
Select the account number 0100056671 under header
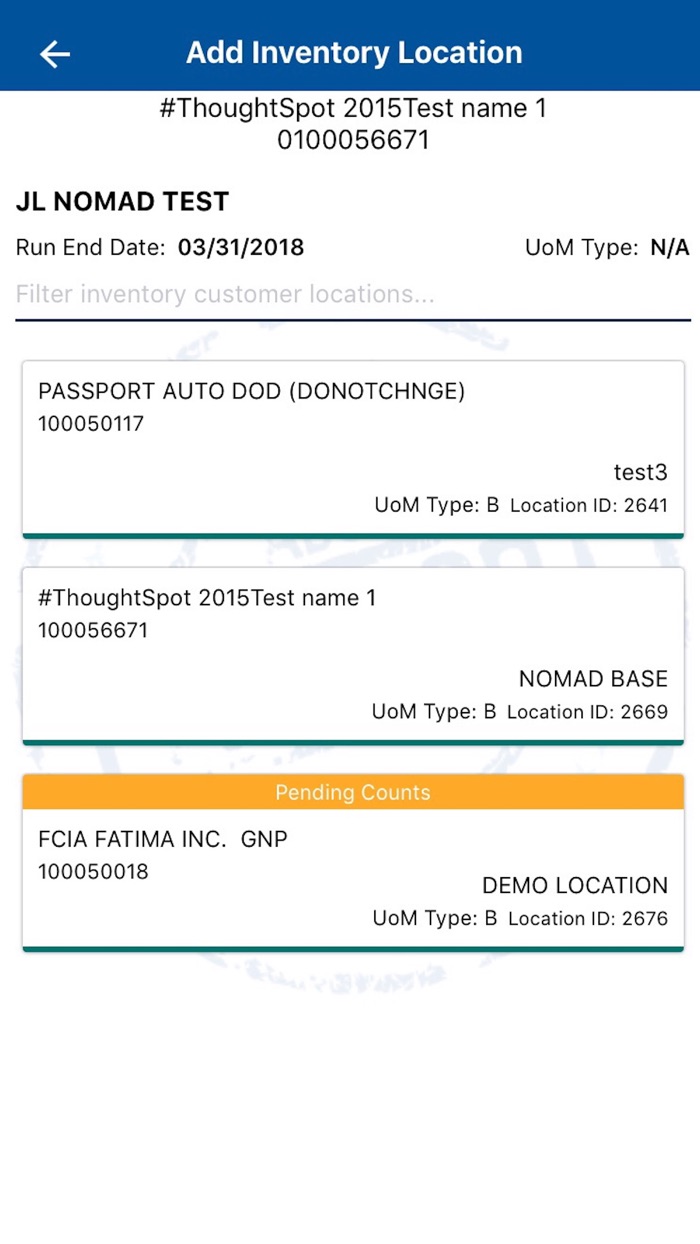[352, 139]
